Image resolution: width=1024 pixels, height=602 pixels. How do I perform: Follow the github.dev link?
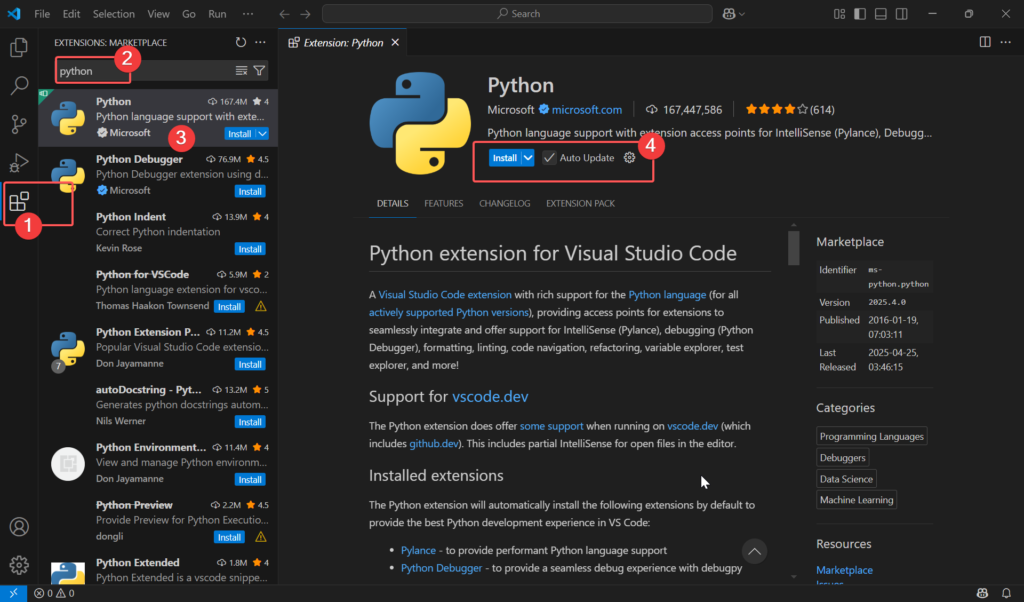[x=434, y=444]
